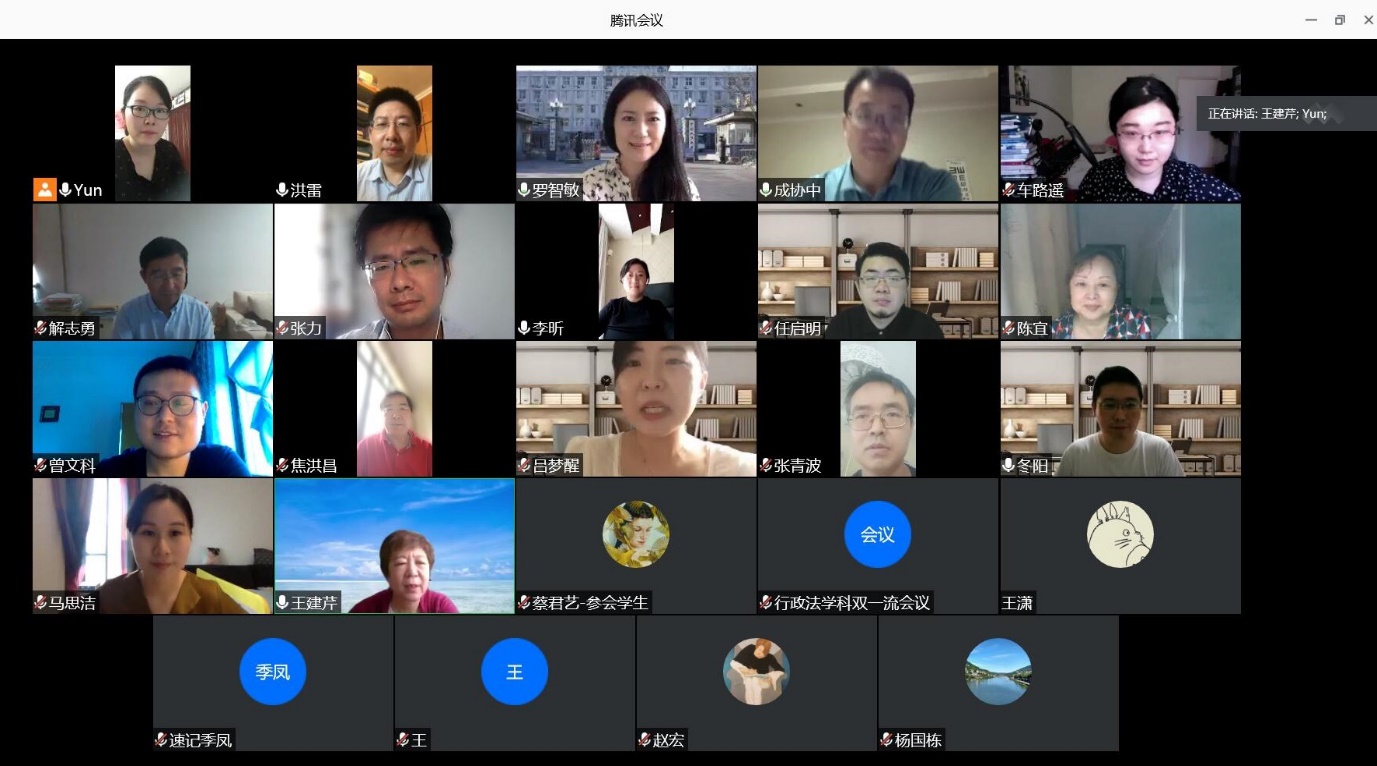The image size is (1377, 766).
Task: Click the mic icon beside 成协中
Action: click(766, 190)
